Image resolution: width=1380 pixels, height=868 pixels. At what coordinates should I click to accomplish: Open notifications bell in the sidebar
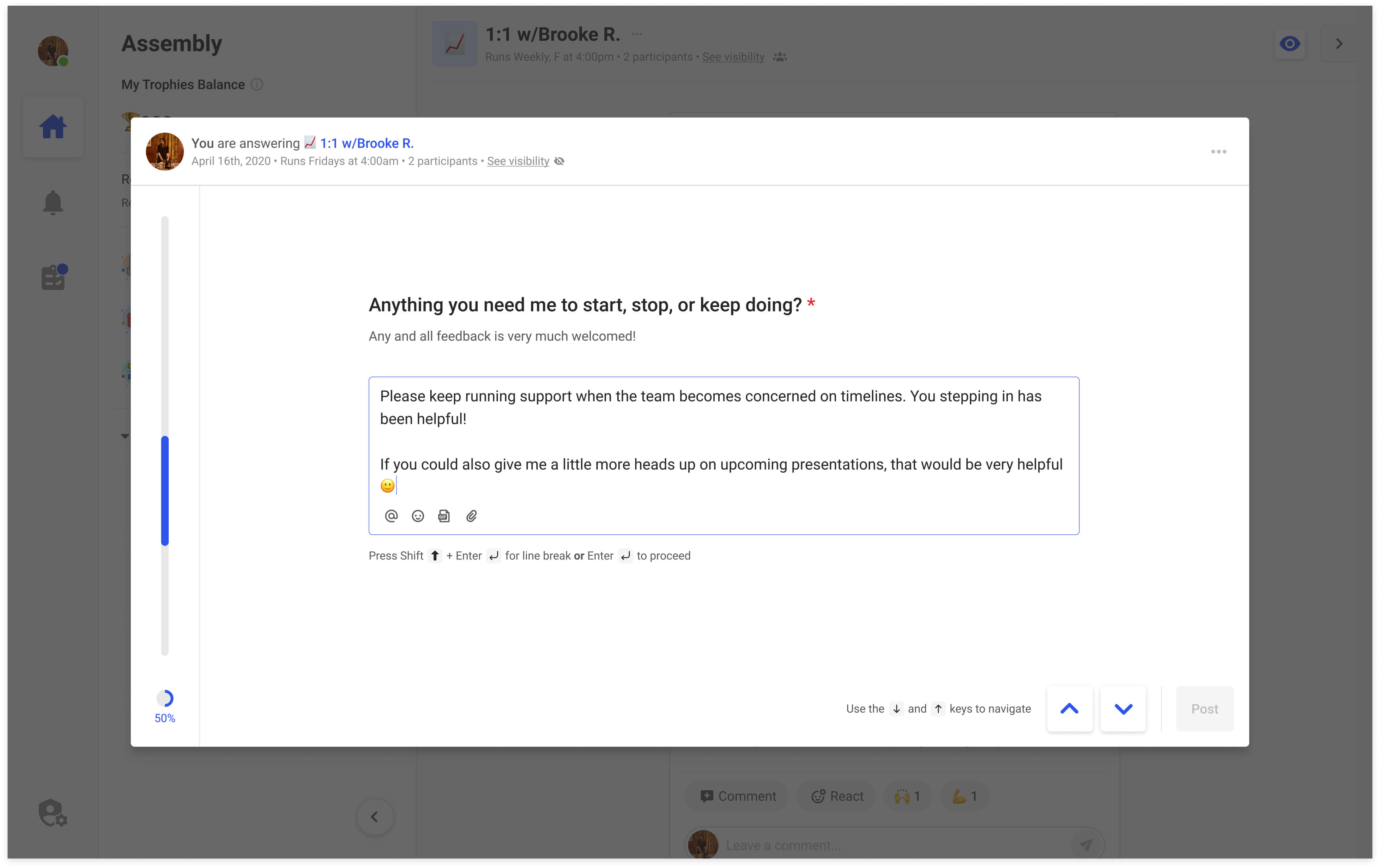click(53, 202)
